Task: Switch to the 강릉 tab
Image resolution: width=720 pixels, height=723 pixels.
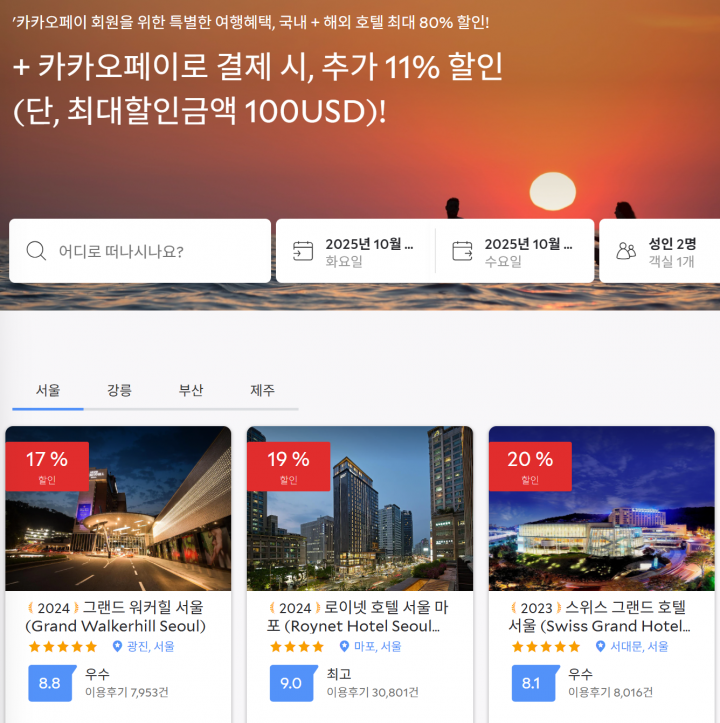Action: point(119,390)
